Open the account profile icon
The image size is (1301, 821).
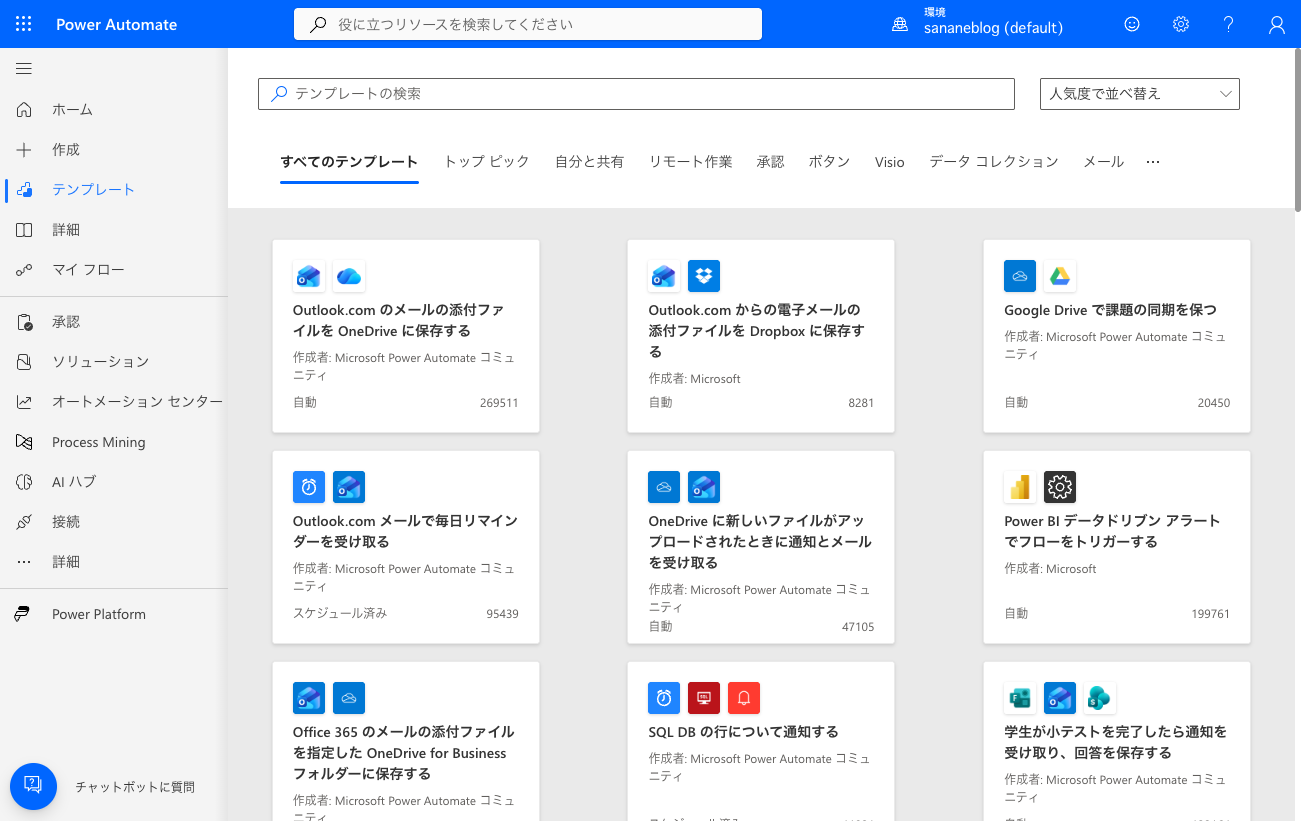[x=1277, y=24]
